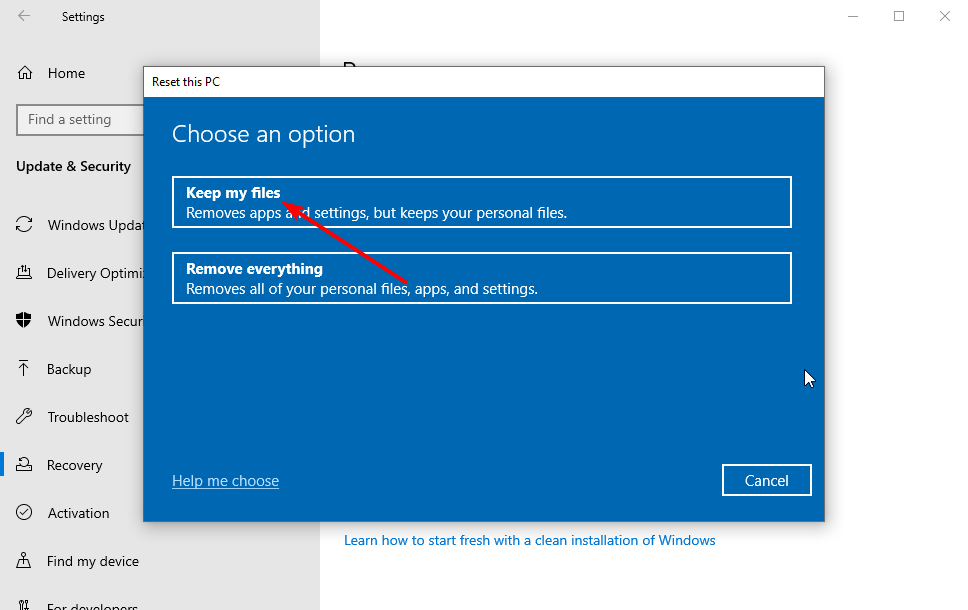Focus the Find a setting search box

[80, 119]
